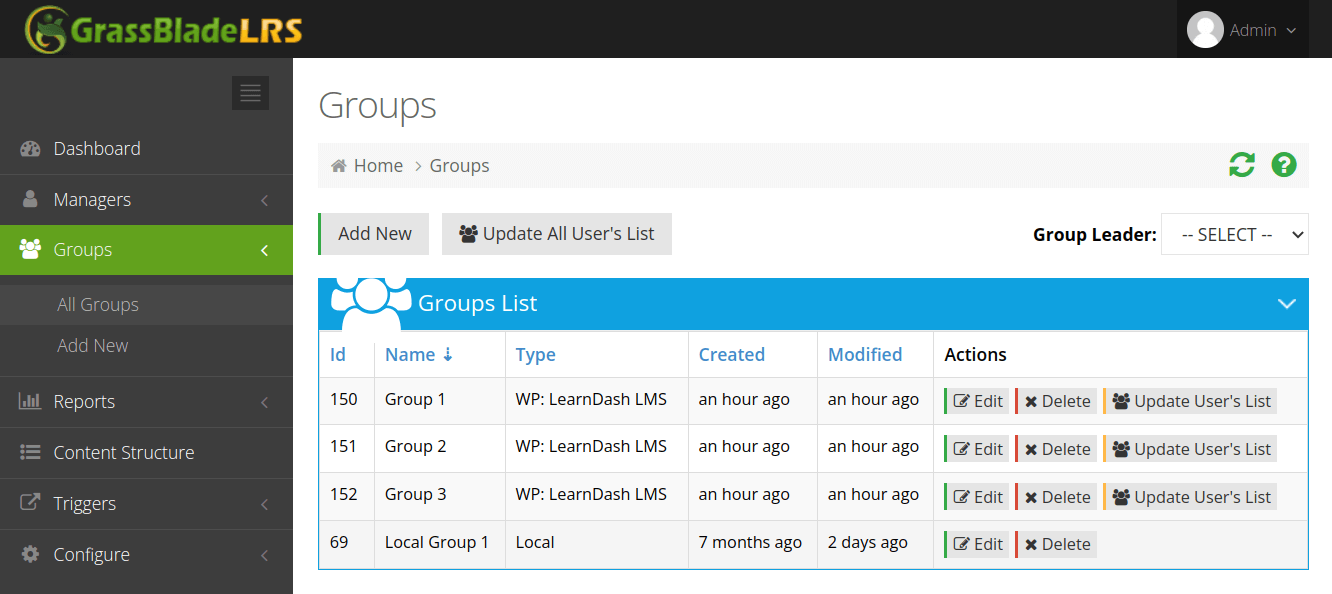
Task: Click the Dashboard gauge icon
Action: [30, 149]
